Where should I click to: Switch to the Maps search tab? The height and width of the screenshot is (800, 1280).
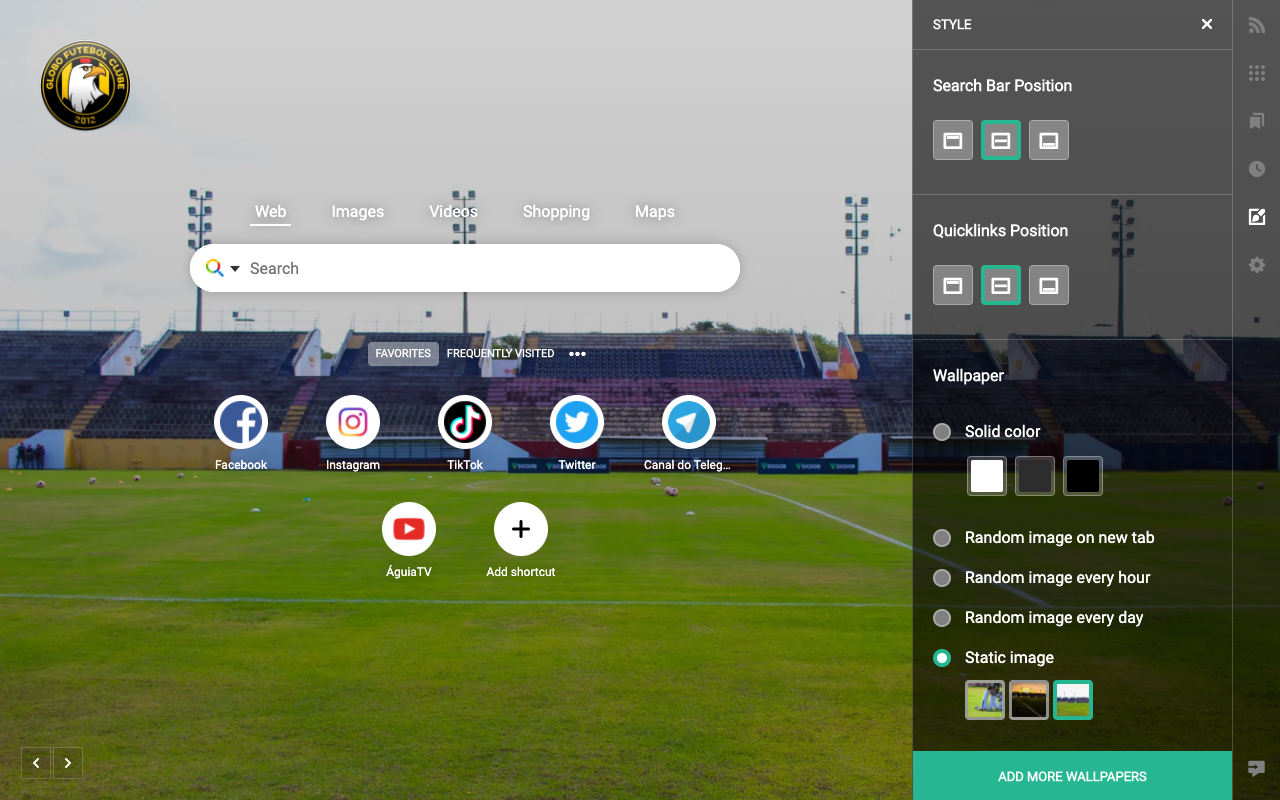(x=655, y=212)
